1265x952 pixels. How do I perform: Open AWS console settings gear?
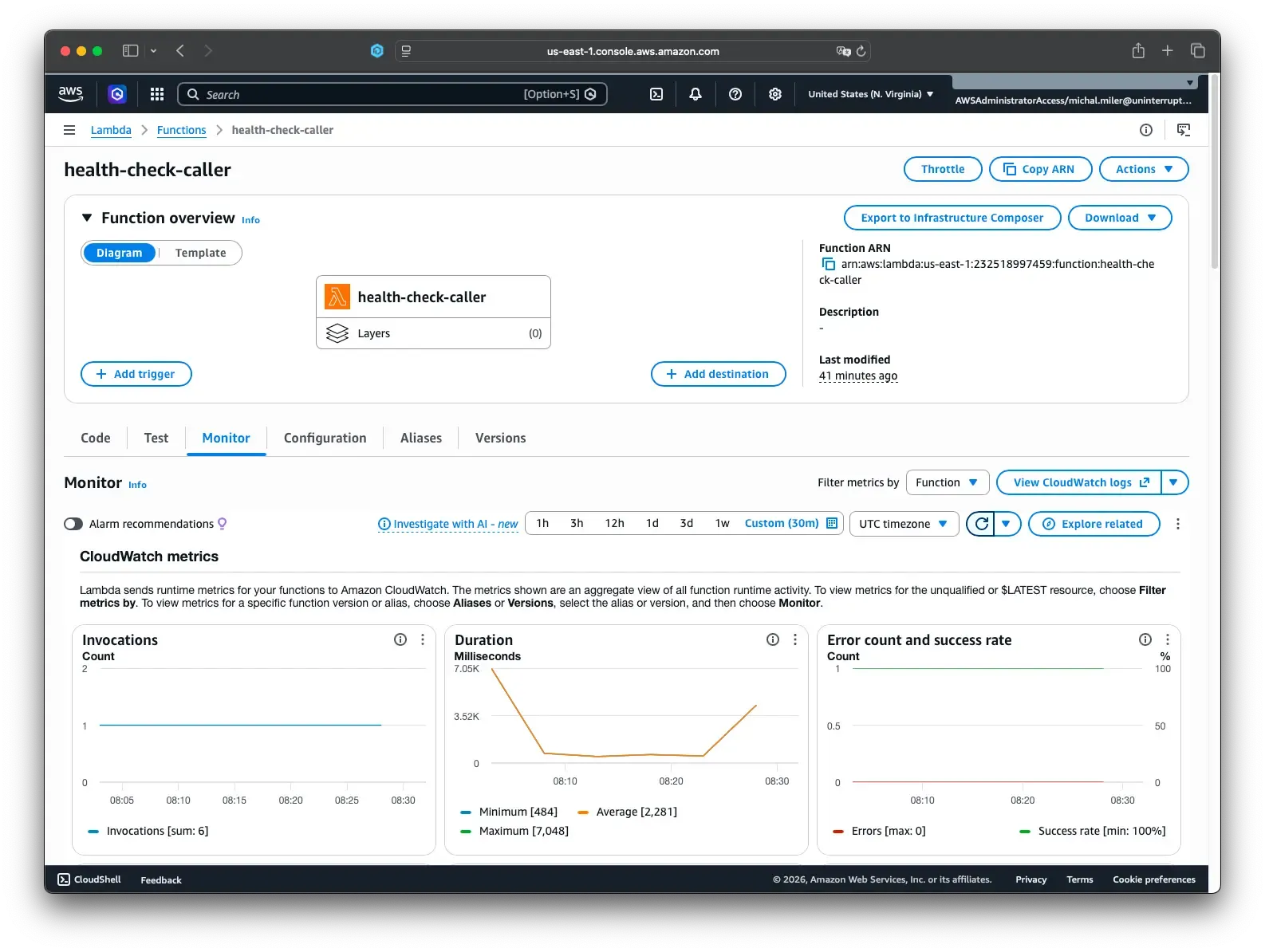pos(775,94)
